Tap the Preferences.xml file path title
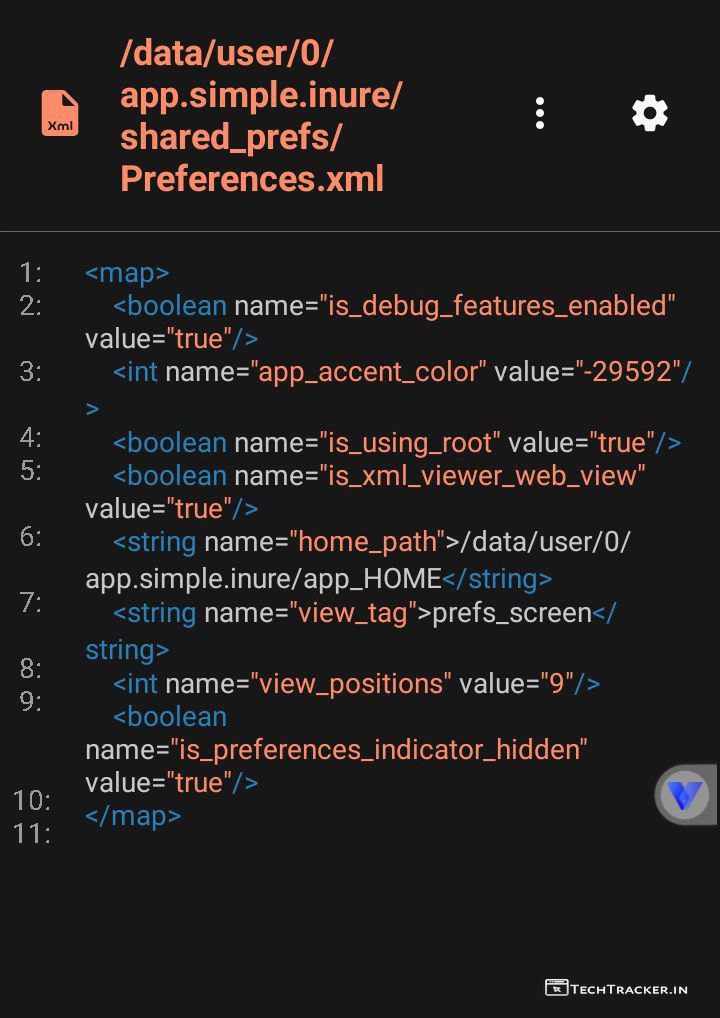720x1018 pixels. click(261, 115)
